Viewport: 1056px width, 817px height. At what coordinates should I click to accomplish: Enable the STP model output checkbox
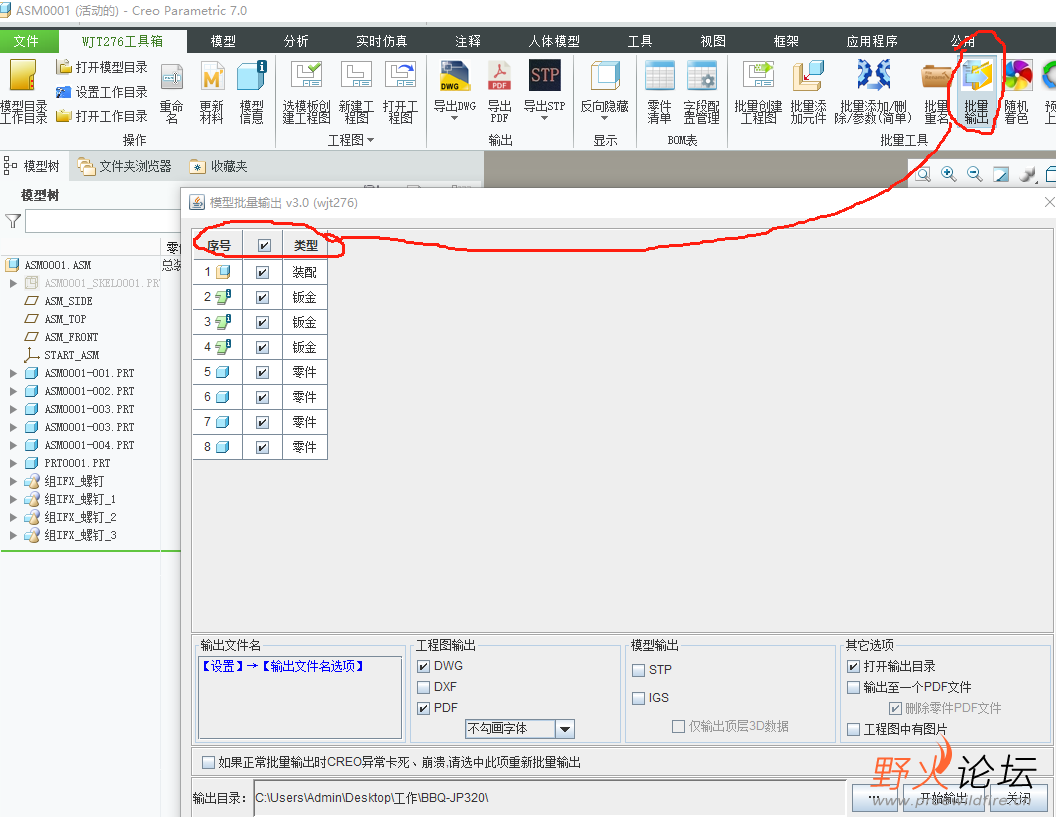638,670
